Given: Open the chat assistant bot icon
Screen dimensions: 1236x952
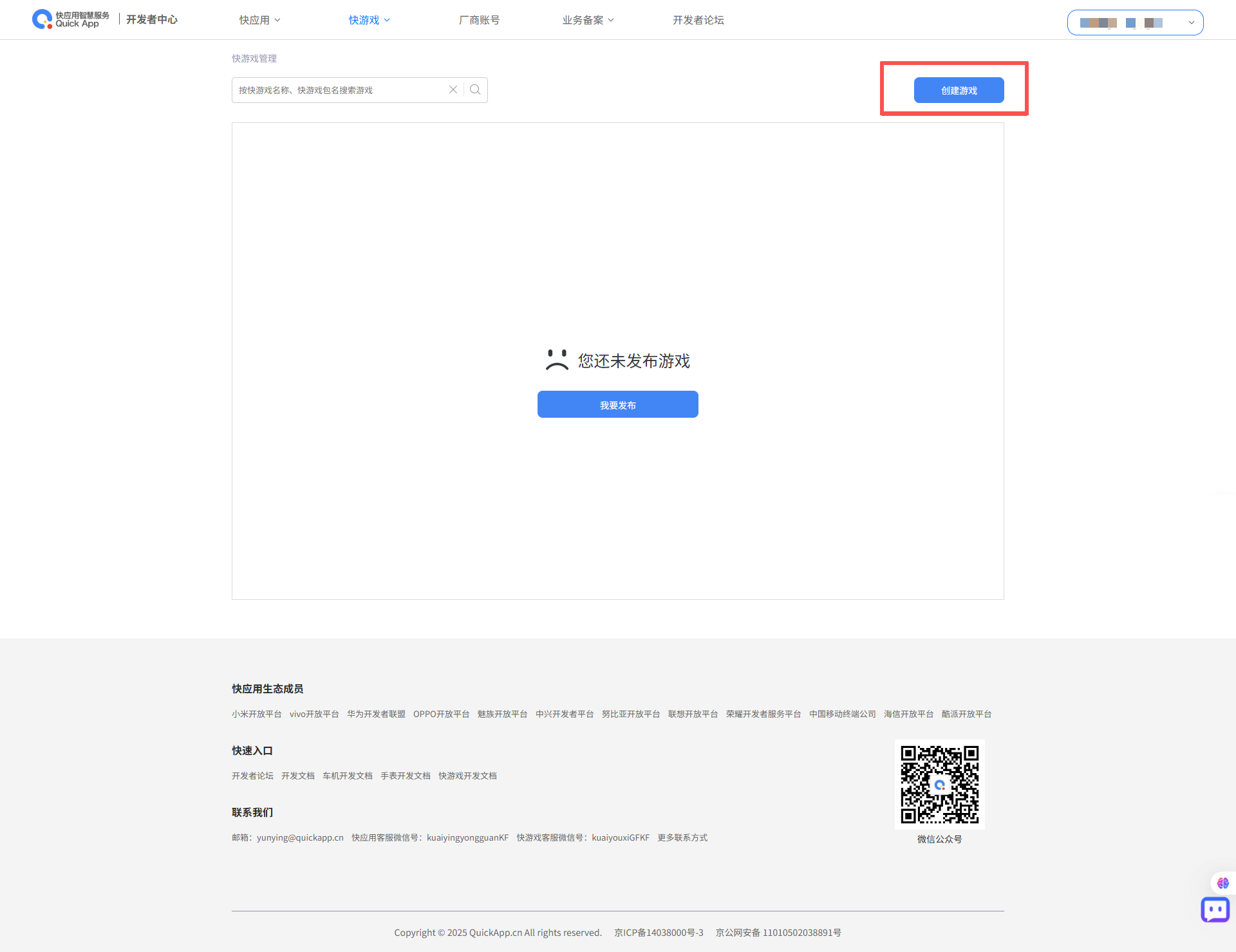Looking at the screenshot, I should pos(1215,910).
